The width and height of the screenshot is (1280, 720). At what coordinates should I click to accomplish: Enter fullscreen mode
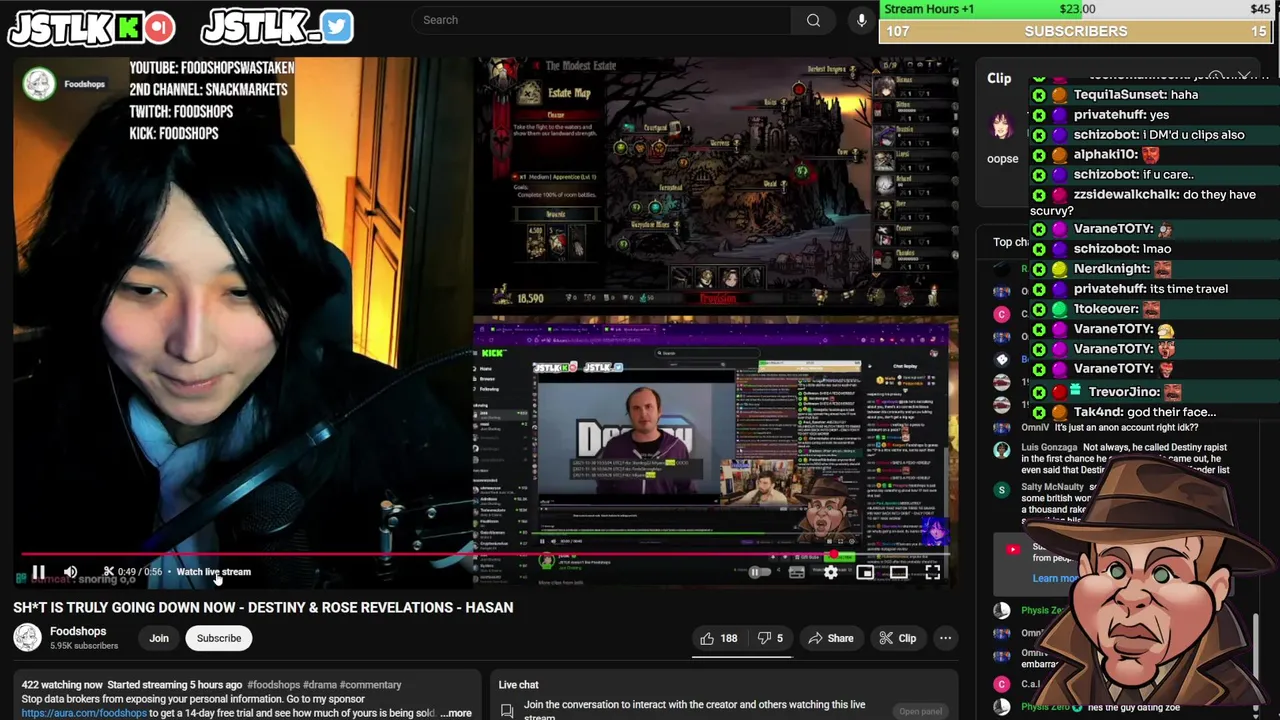point(932,572)
